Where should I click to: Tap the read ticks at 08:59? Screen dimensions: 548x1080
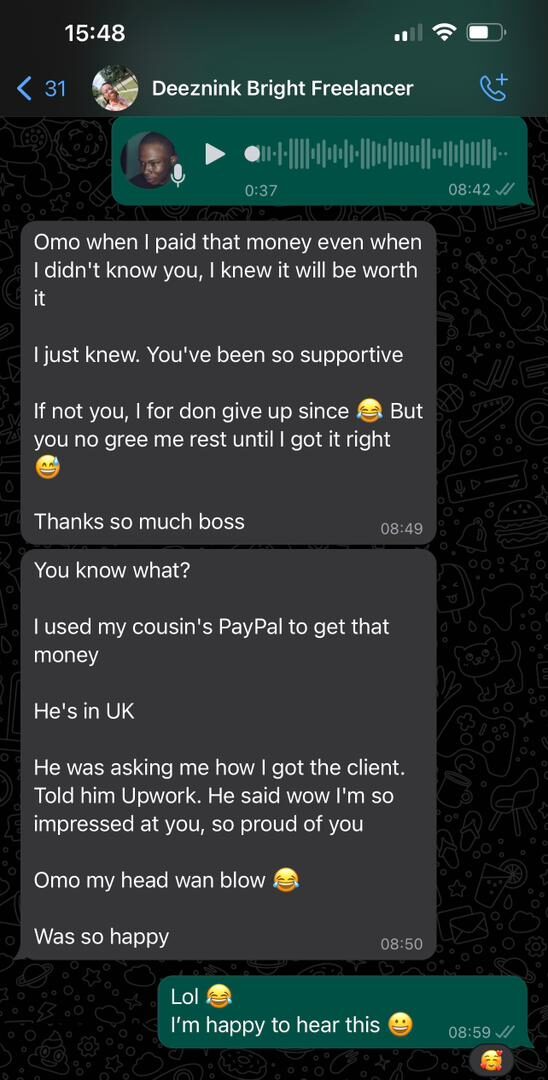[x=505, y=1032]
